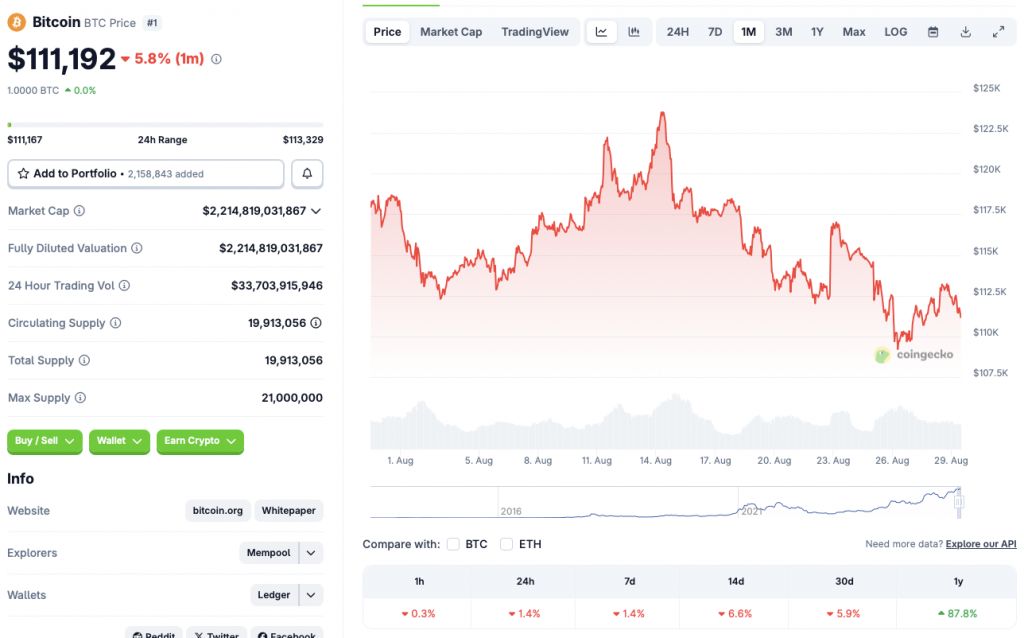Screen dimensions: 1024x638
Task: Click the 21,000,000 max supply value
Action: coord(292,398)
